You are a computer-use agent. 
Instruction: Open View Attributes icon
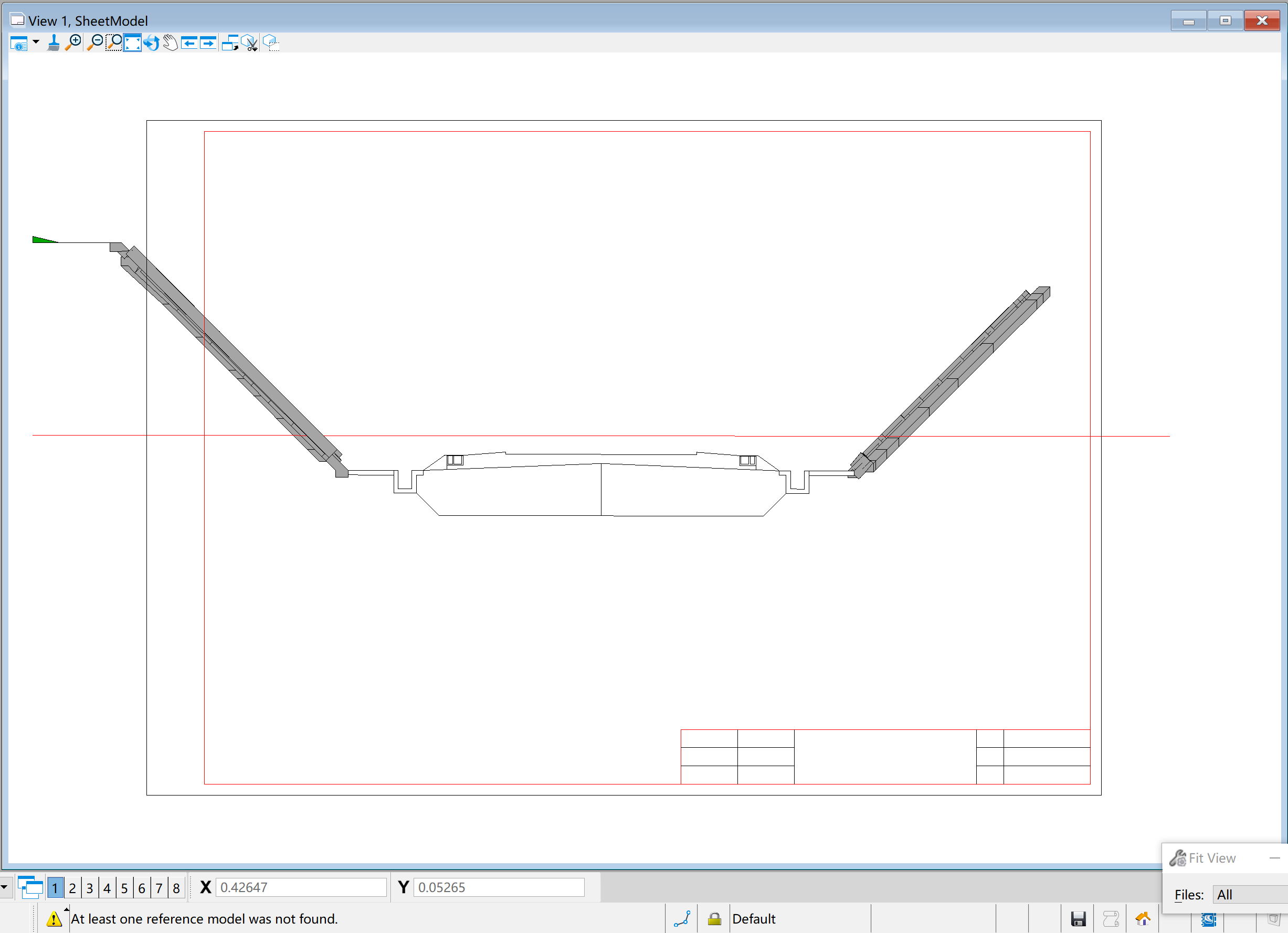[18, 43]
